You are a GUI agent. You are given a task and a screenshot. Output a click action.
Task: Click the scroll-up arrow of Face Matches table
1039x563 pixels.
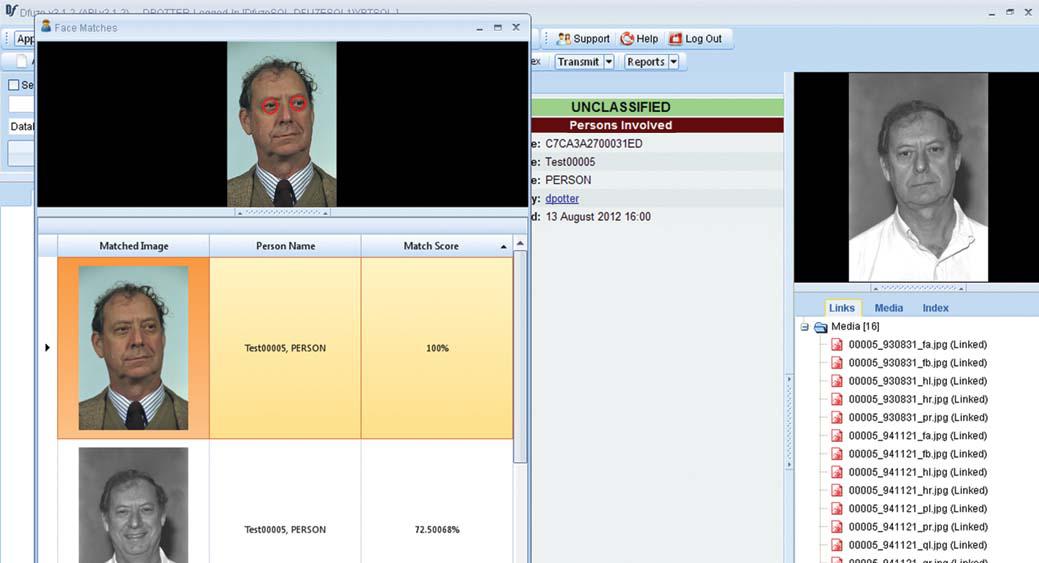coord(520,244)
